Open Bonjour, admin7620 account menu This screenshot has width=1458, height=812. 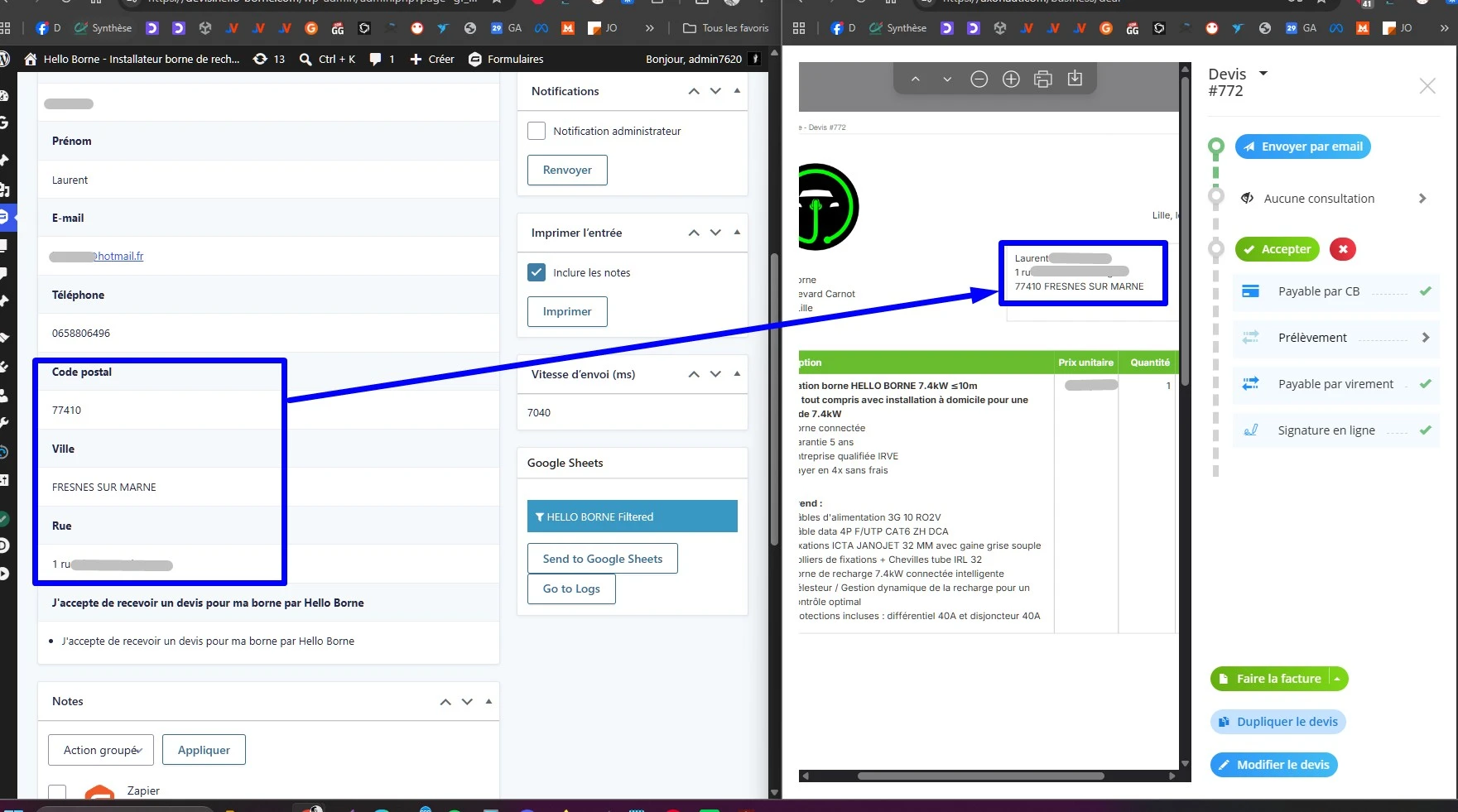pyautogui.click(x=703, y=59)
